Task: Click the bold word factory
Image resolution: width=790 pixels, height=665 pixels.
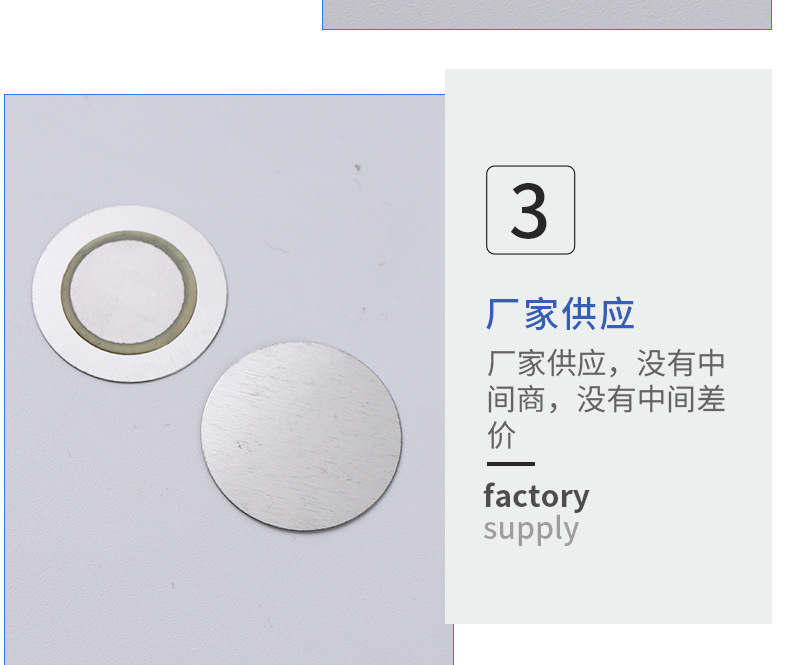Action: pyautogui.click(x=536, y=497)
